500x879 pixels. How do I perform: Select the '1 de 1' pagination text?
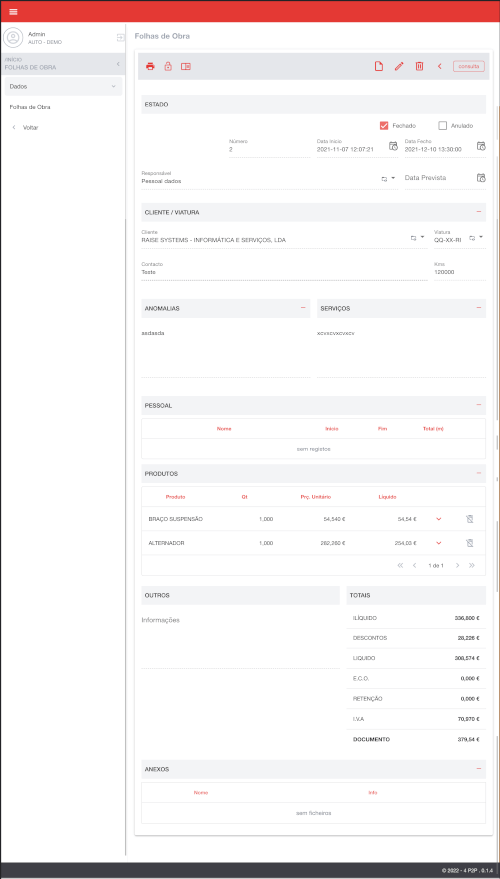click(x=436, y=566)
